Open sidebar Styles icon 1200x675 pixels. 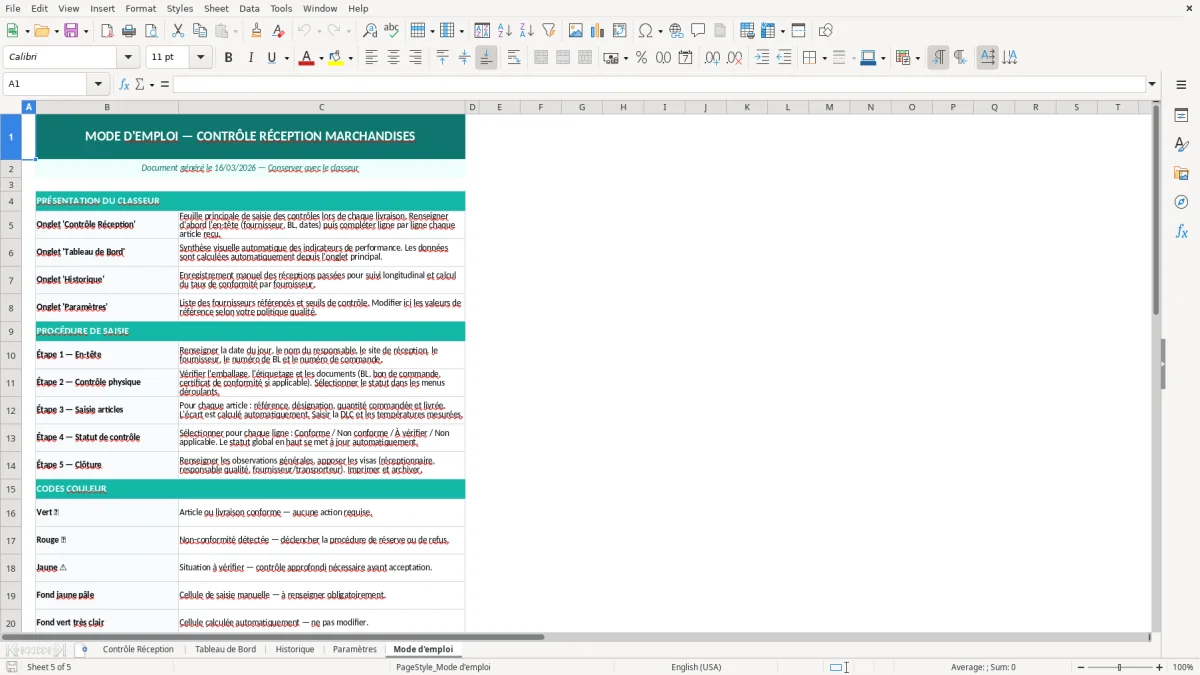coord(1181,144)
